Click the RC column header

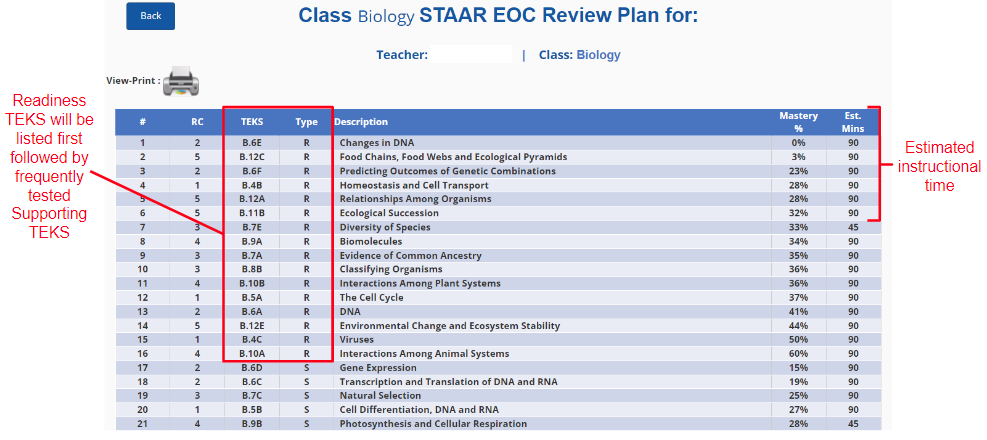click(197, 122)
